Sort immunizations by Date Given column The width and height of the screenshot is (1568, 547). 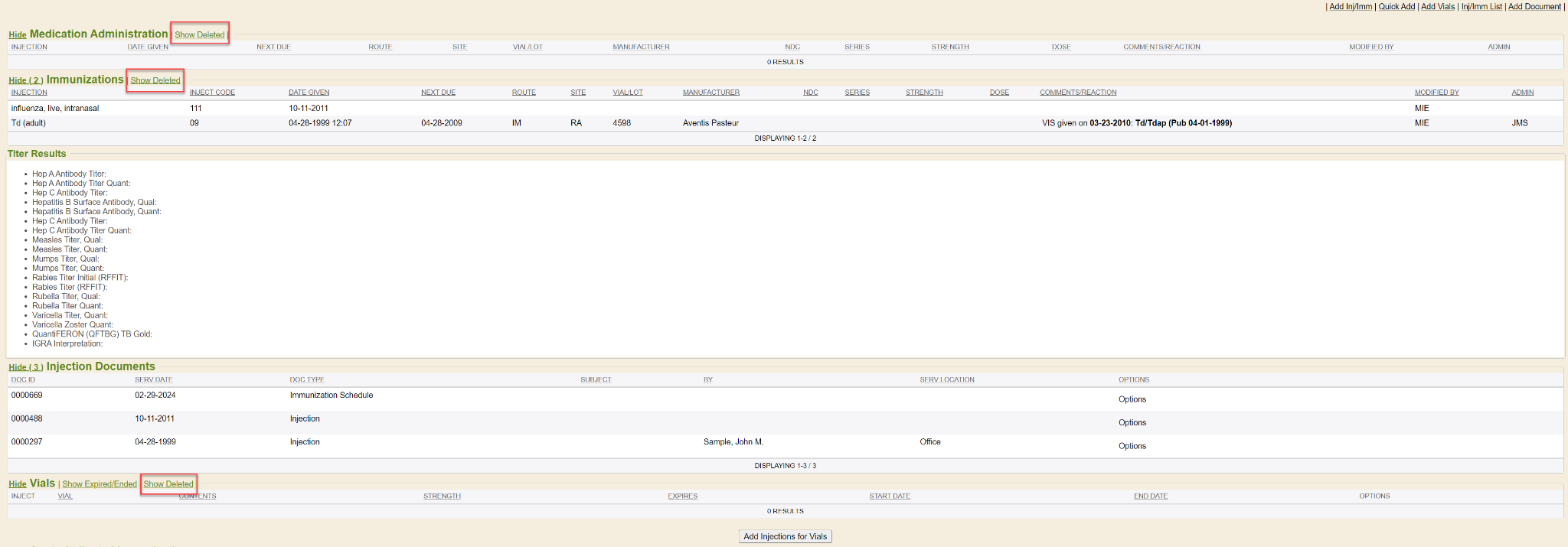(x=309, y=93)
